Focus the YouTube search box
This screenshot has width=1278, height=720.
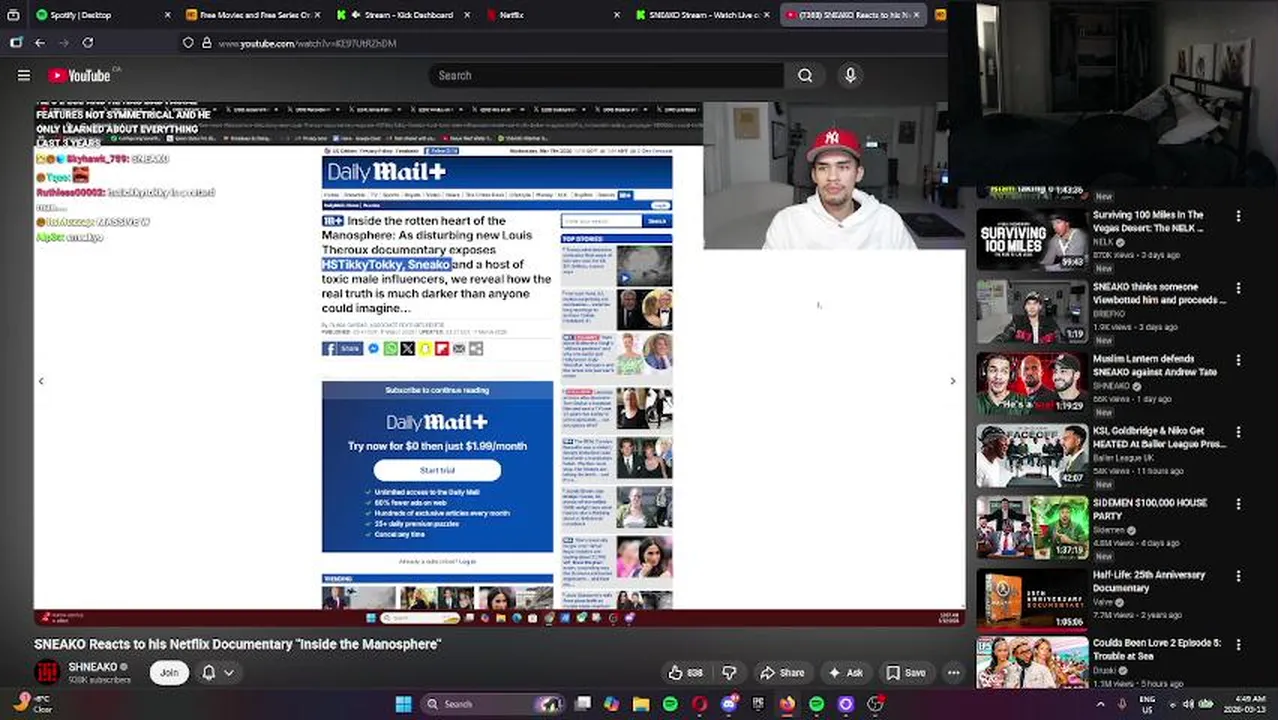click(607, 75)
